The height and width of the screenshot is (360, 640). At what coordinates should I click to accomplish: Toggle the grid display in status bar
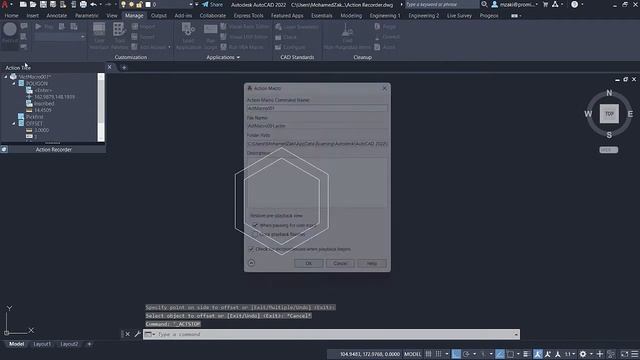click(x=428, y=354)
